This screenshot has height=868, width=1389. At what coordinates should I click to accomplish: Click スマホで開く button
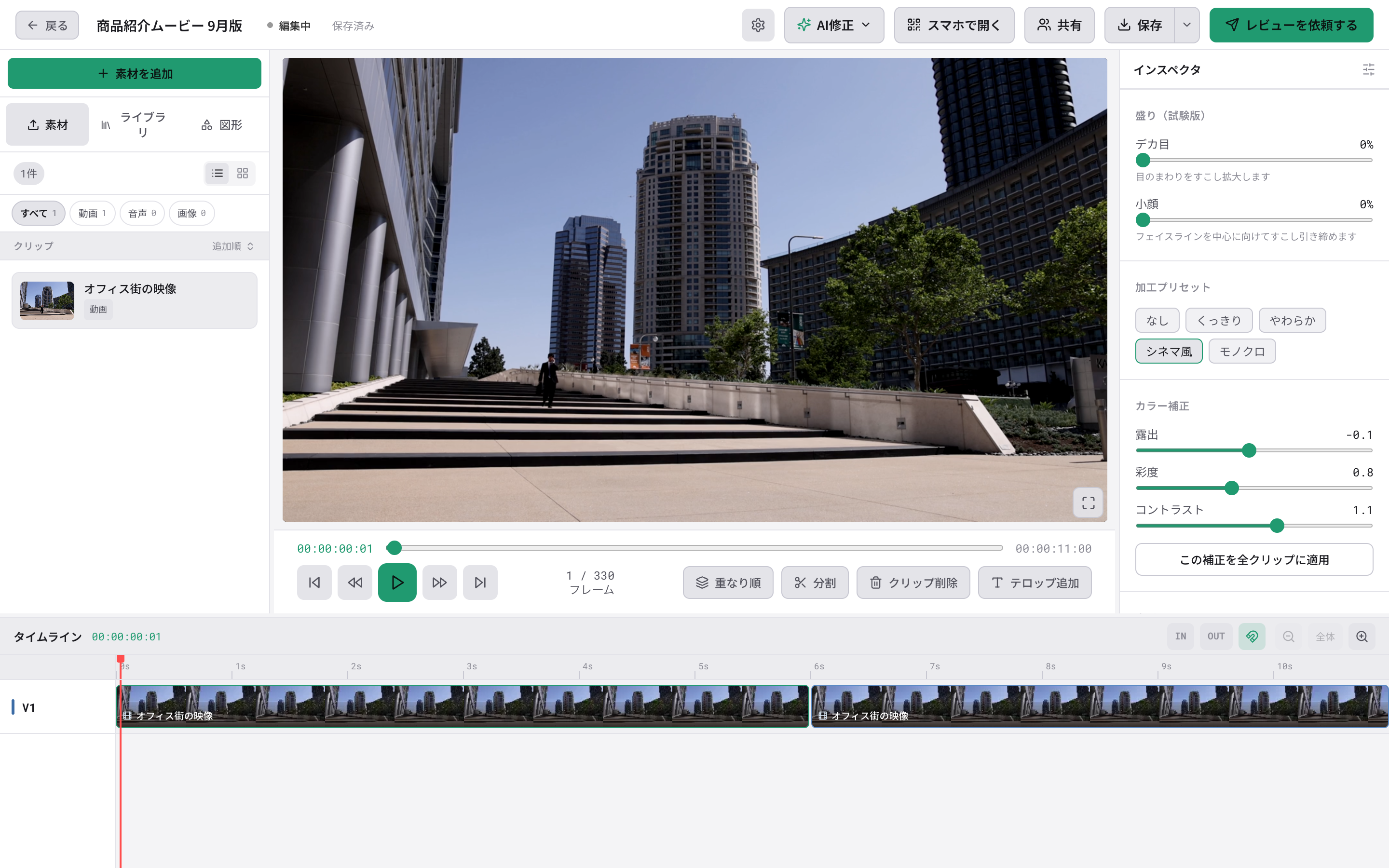click(x=954, y=25)
